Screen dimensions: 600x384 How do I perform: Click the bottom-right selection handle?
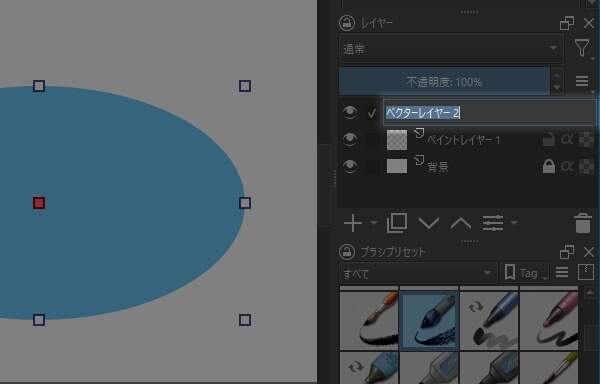coord(245,320)
